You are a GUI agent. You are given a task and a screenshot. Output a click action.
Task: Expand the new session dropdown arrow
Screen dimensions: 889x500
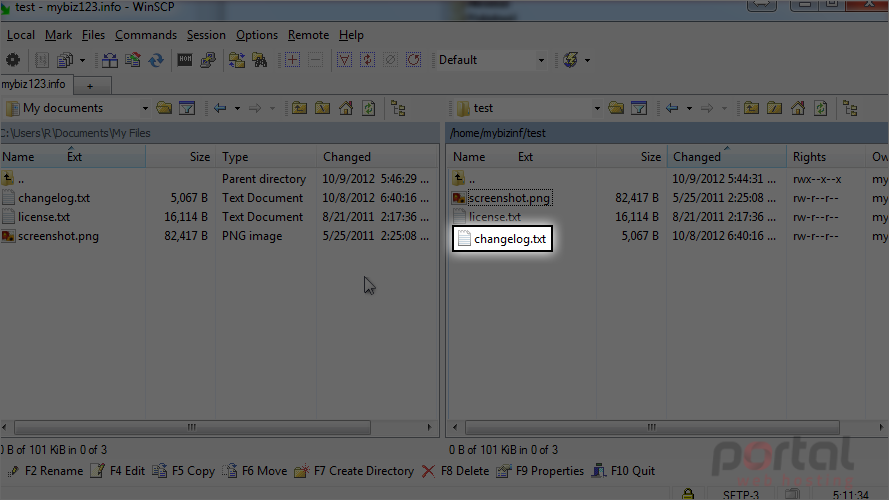(x=587, y=60)
